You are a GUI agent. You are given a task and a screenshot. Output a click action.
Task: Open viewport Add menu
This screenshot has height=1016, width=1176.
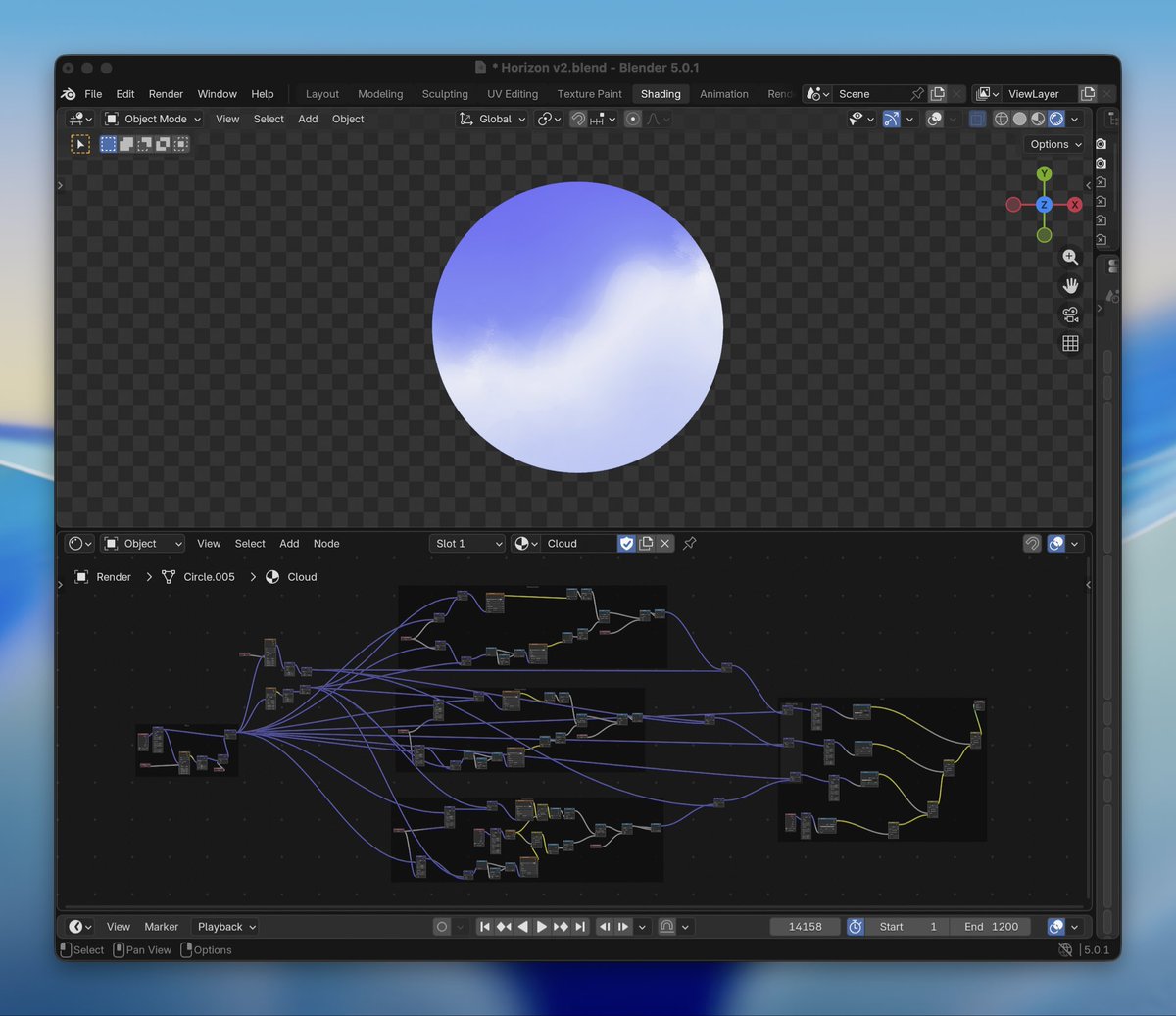[308, 119]
